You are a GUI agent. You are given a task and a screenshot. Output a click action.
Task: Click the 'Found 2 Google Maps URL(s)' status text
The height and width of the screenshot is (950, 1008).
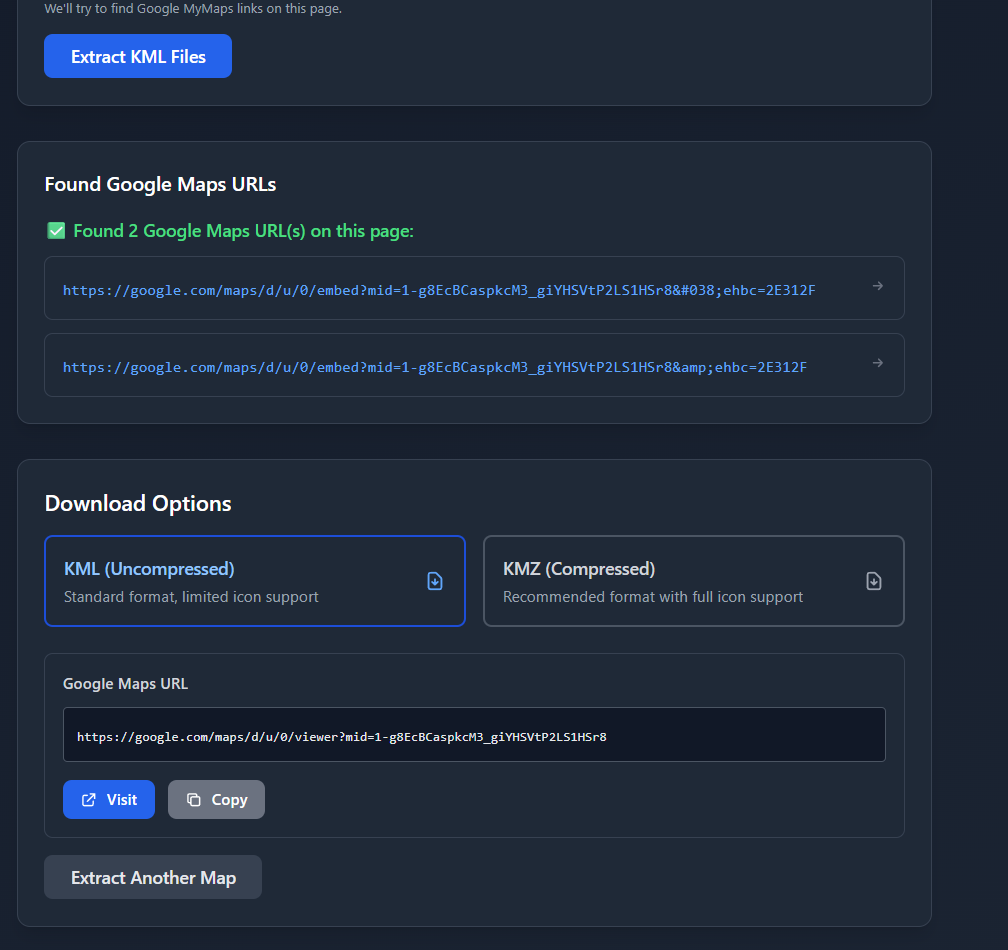coord(244,231)
